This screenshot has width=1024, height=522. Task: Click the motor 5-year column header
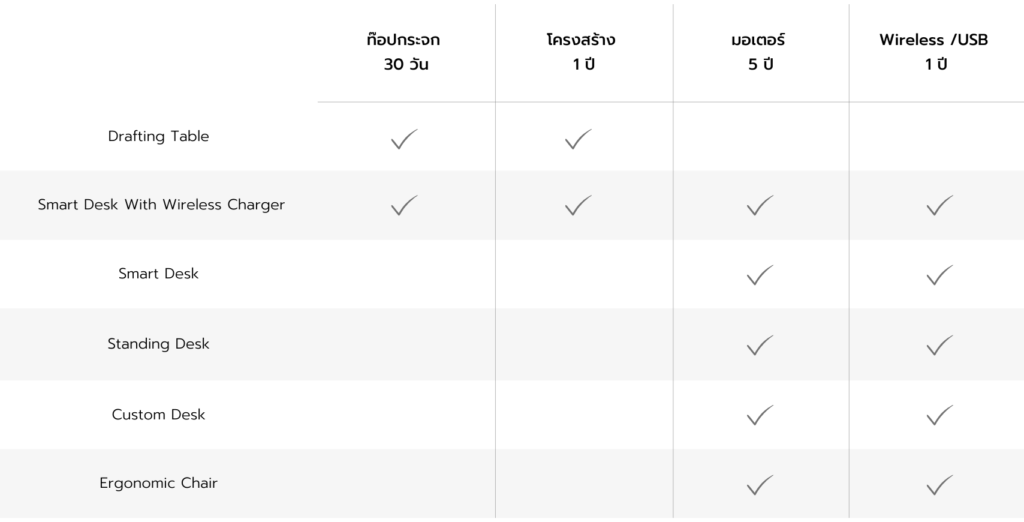coord(759,52)
